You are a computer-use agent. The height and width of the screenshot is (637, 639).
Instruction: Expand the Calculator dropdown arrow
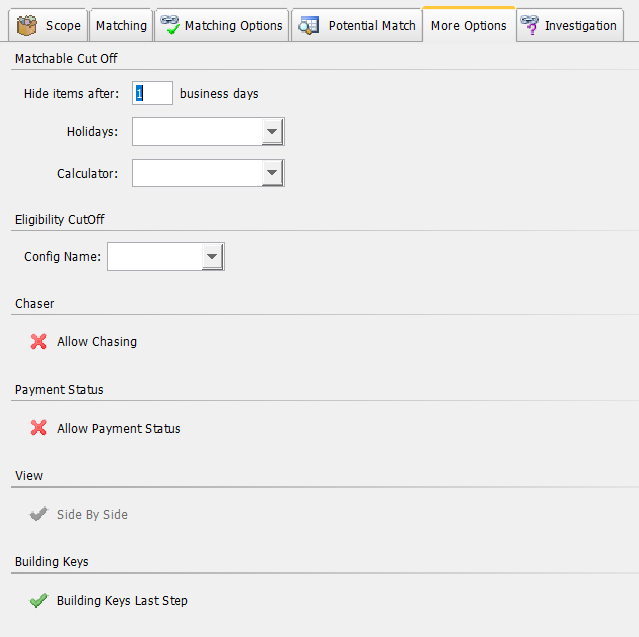272,173
